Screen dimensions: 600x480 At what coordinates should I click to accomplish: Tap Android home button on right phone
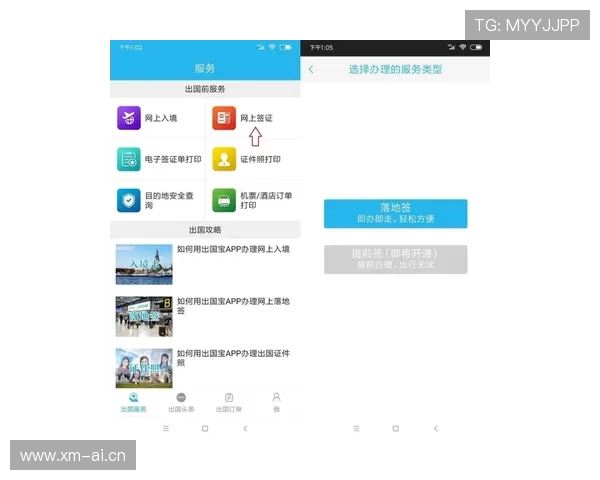(x=396, y=428)
